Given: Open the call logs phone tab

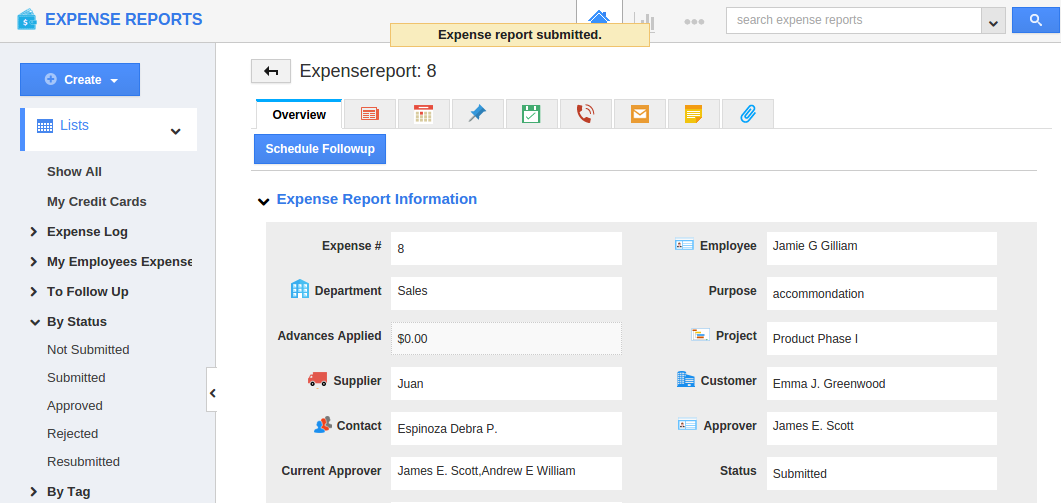Looking at the screenshot, I should point(585,115).
